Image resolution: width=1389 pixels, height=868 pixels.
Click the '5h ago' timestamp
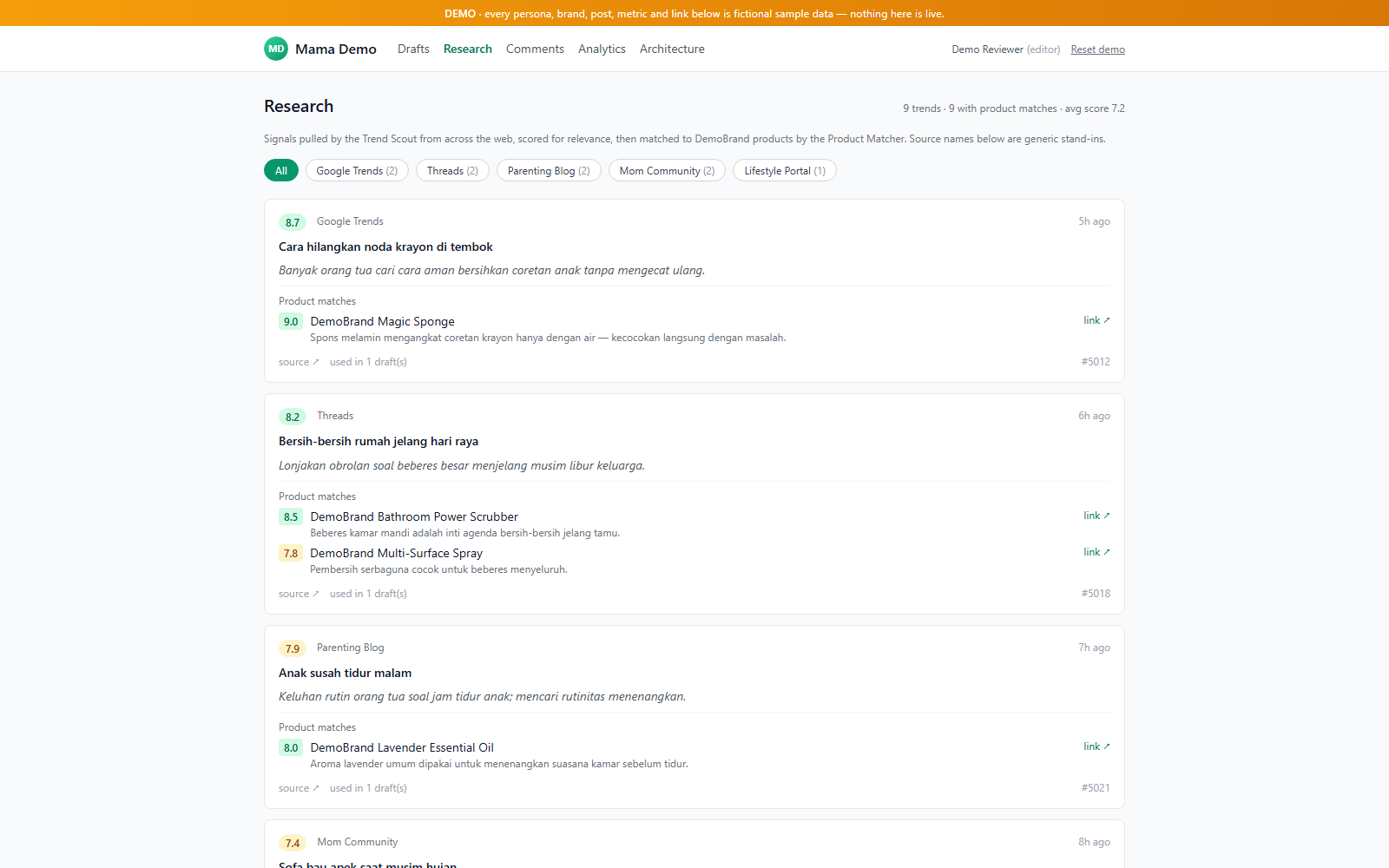pyautogui.click(x=1094, y=221)
